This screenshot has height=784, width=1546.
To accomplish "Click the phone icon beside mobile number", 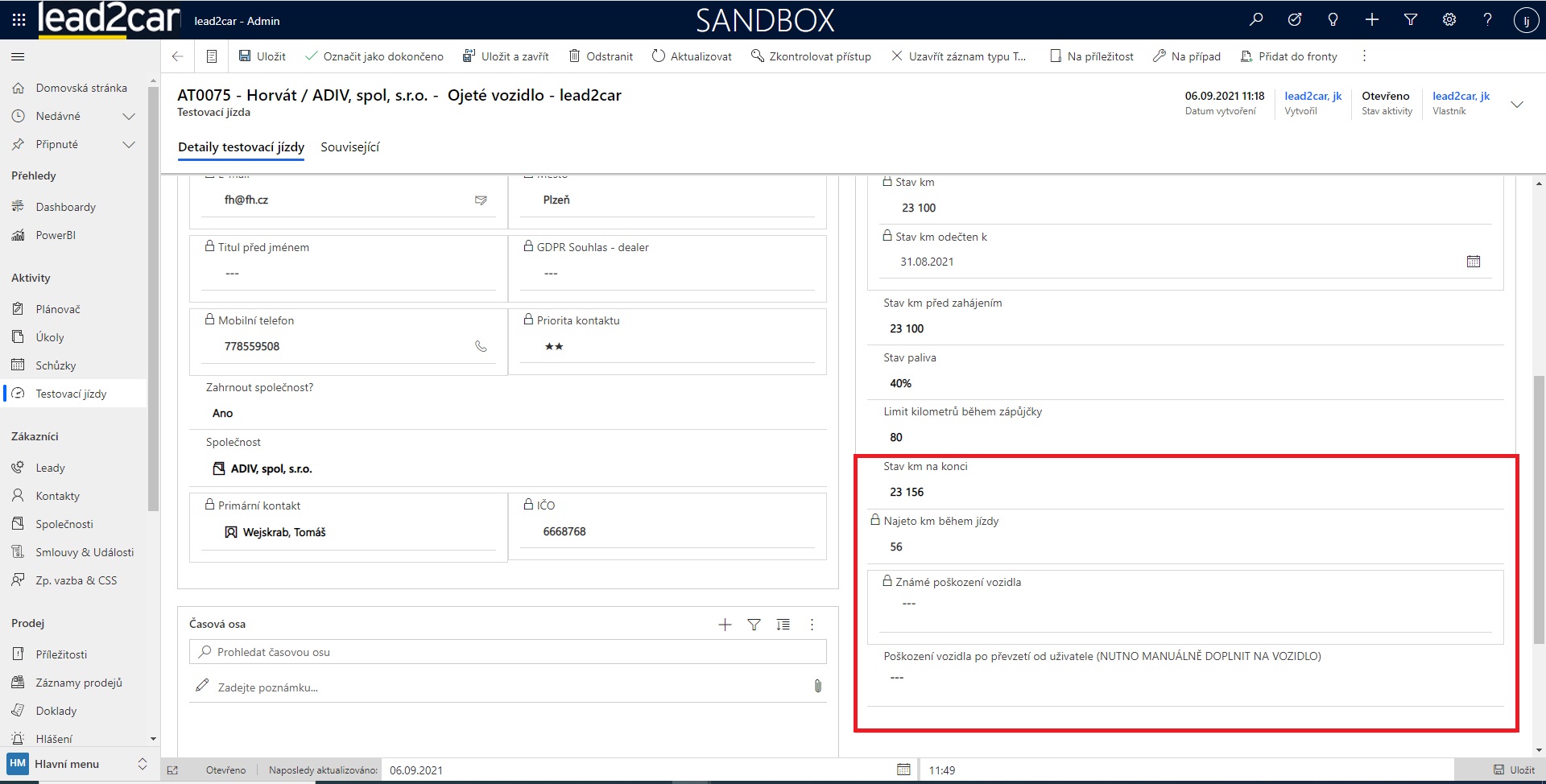I will point(481,346).
